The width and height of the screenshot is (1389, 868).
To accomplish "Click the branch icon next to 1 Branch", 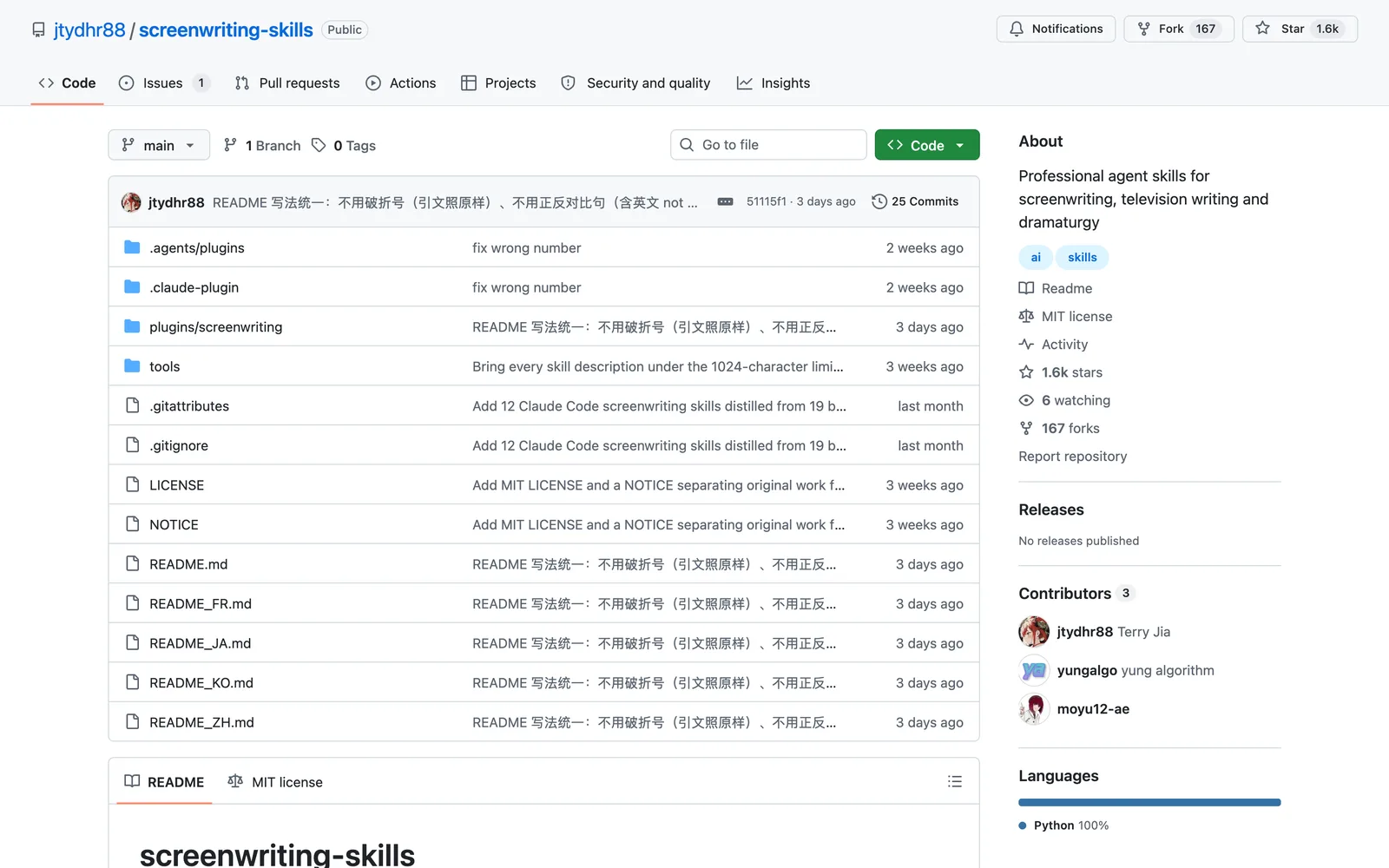I will click(x=230, y=145).
